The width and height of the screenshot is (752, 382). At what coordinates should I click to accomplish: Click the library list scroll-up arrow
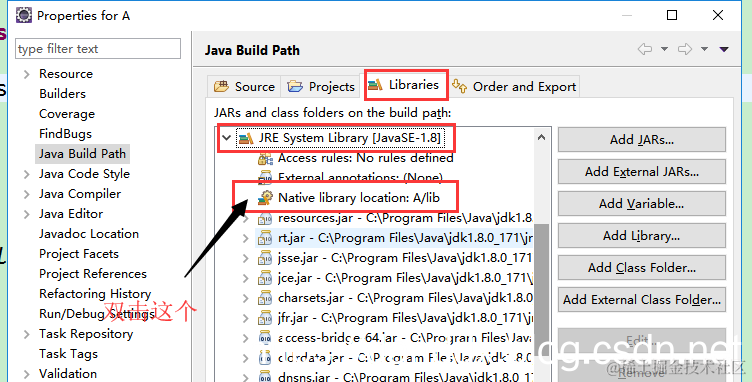click(x=541, y=138)
